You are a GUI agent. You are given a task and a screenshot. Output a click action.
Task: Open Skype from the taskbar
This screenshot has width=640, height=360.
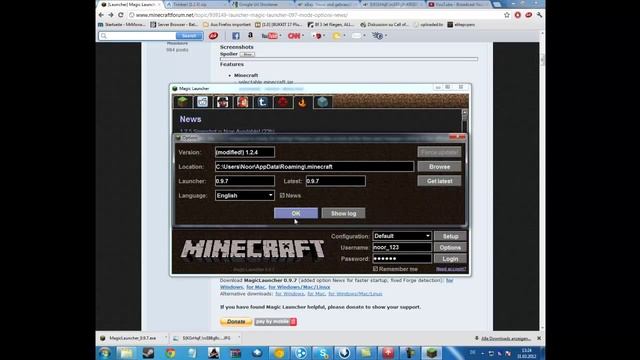(x=322, y=353)
